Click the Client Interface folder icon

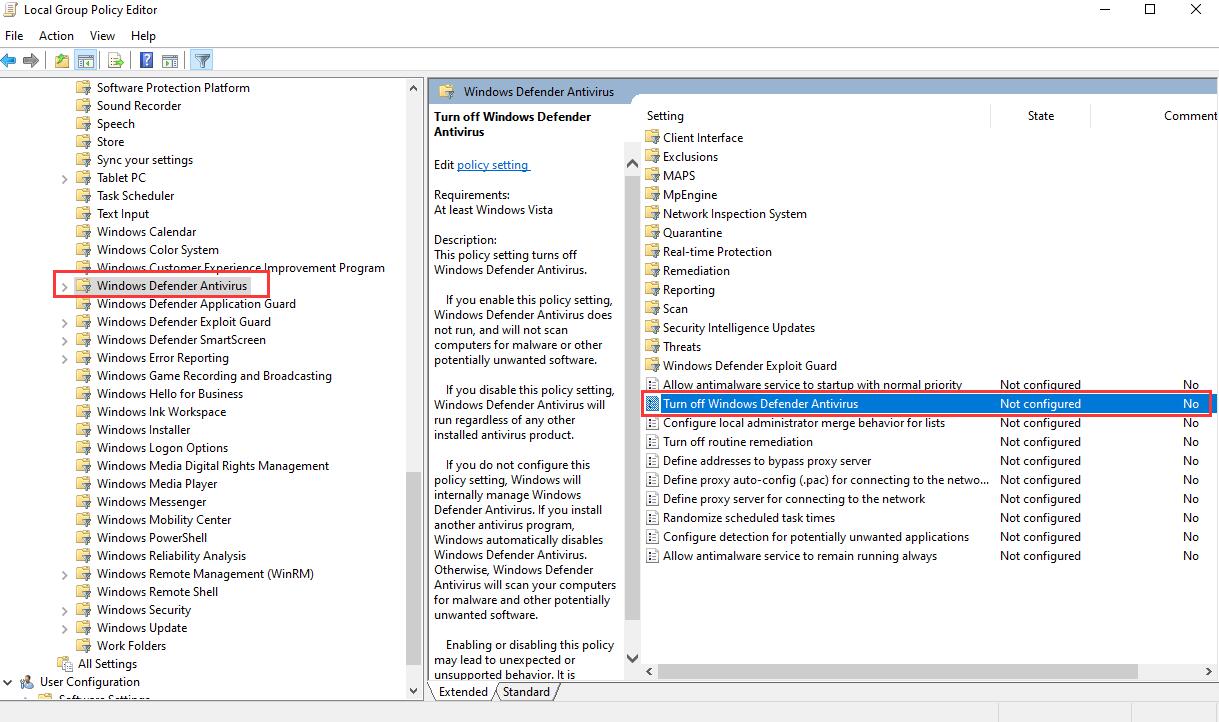click(653, 138)
